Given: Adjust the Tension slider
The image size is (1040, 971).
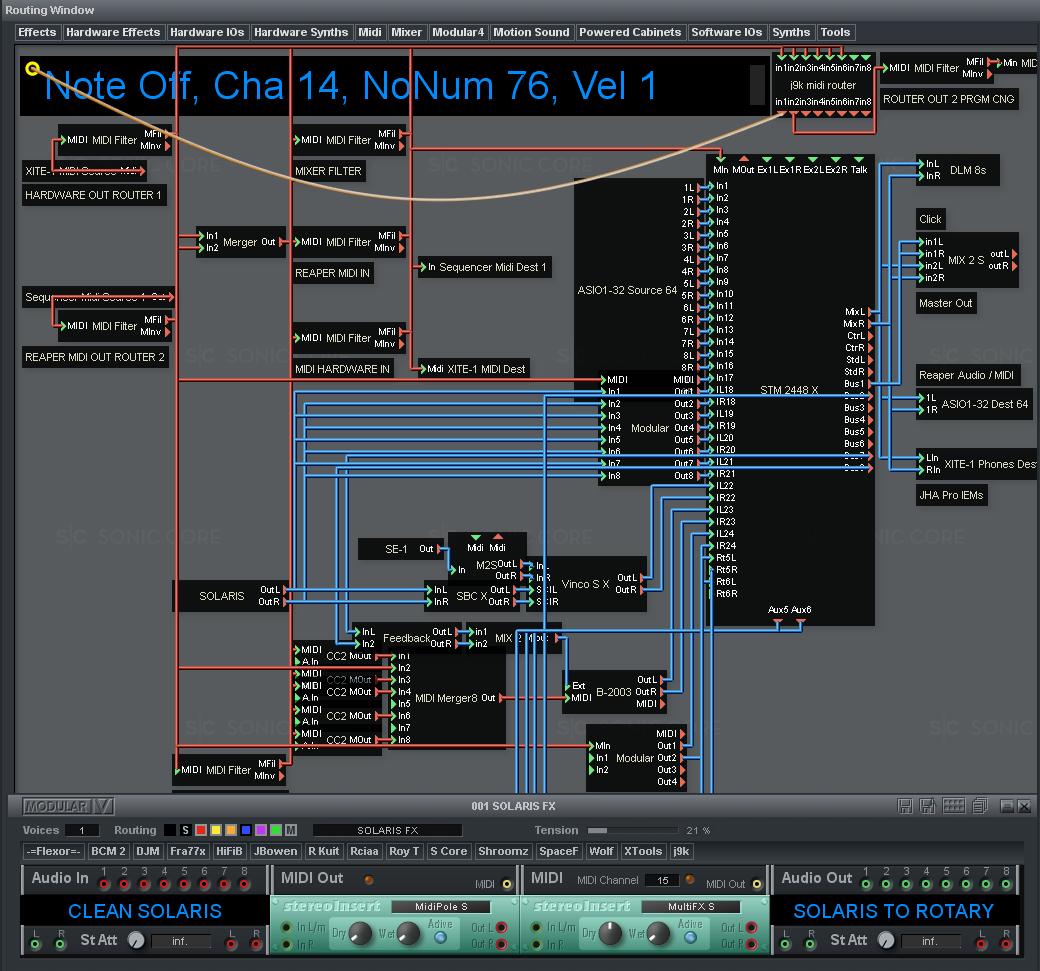Looking at the screenshot, I should 633,830.
